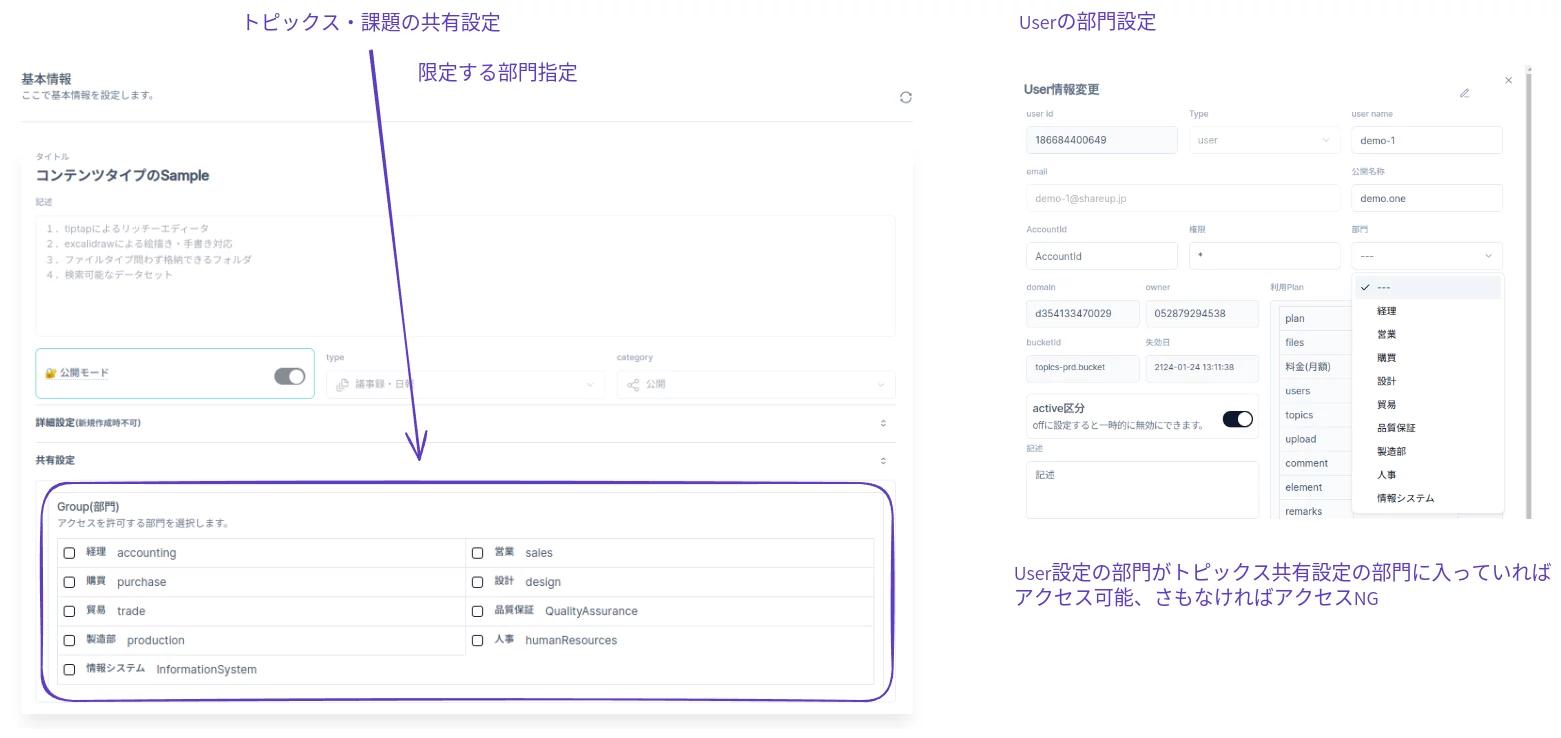Check the 製造部 production checkbox
This screenshot has height=738, width=1561.
pyautogui.click(x=69, y=640)
